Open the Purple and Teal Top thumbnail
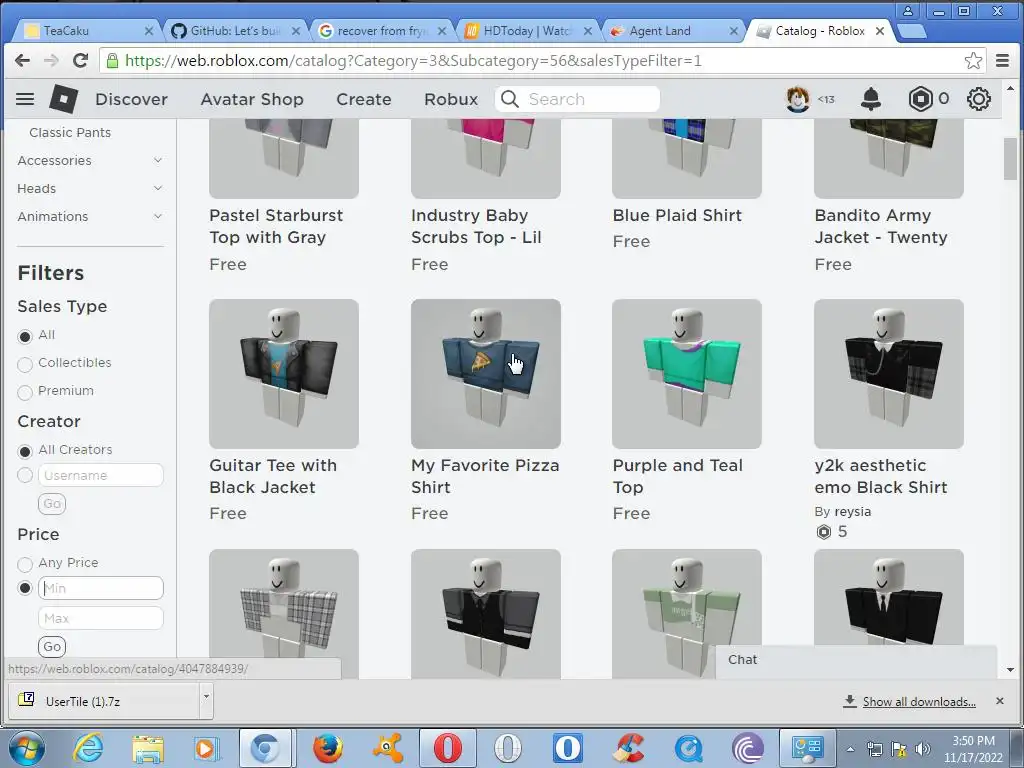Screen dimensions: 1024x768 [687, 374]
